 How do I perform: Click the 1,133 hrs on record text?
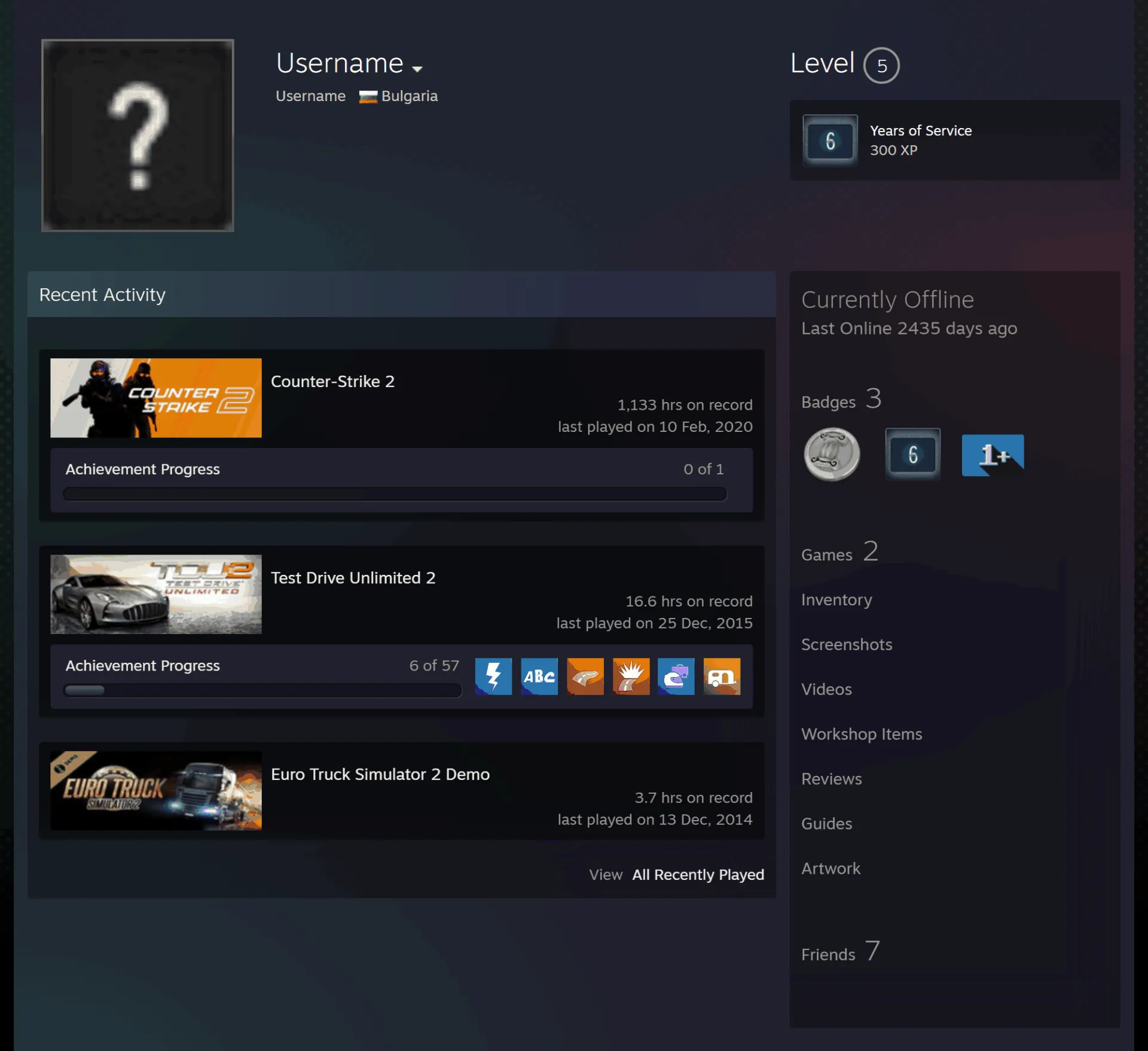[x=685, y=405]
